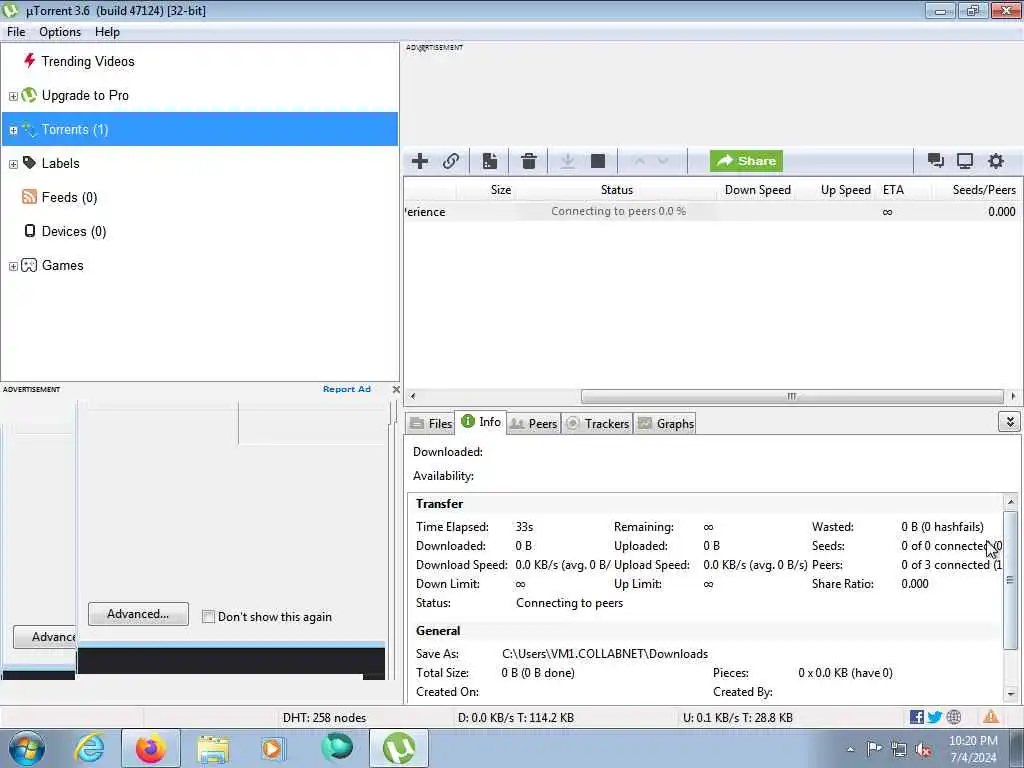Sort by Seeds/Peers column header
Viewport: 1024px width, 768px height.
point(984,190)
